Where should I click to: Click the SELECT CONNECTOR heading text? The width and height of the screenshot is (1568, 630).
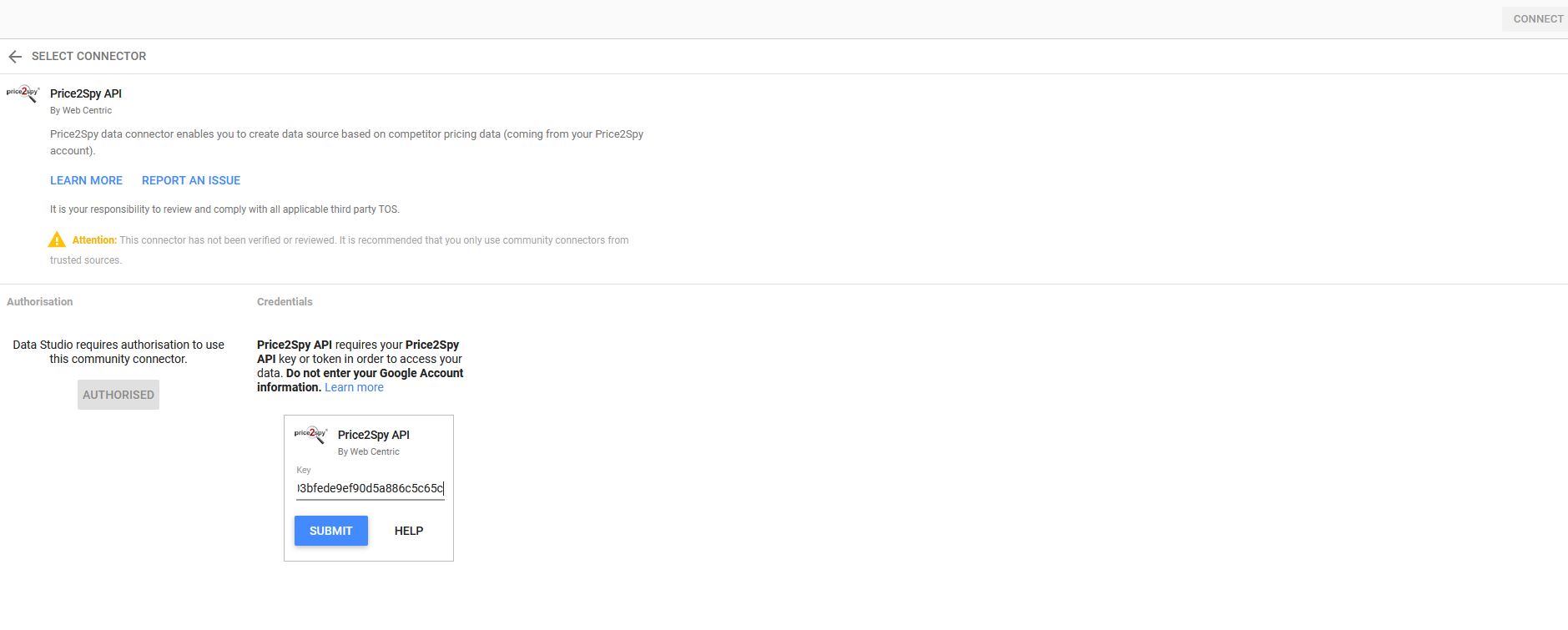pos(89,56)
